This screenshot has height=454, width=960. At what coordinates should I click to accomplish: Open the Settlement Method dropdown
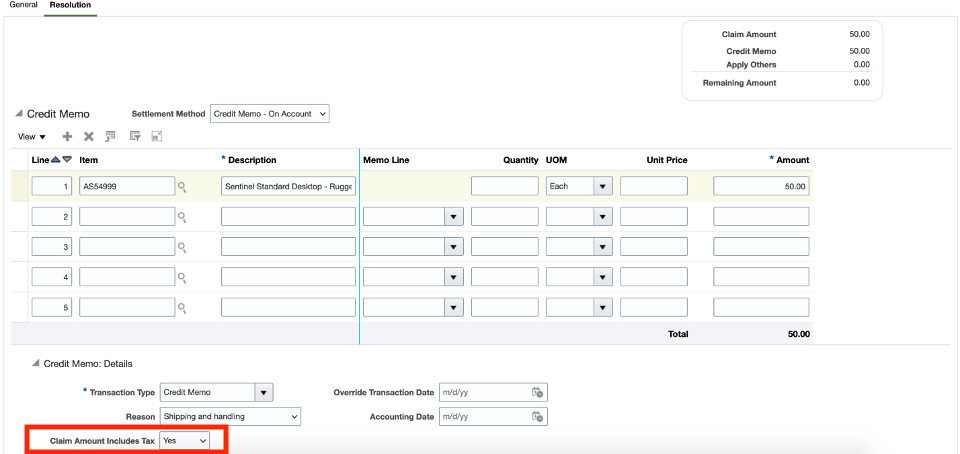pos(269,114)
